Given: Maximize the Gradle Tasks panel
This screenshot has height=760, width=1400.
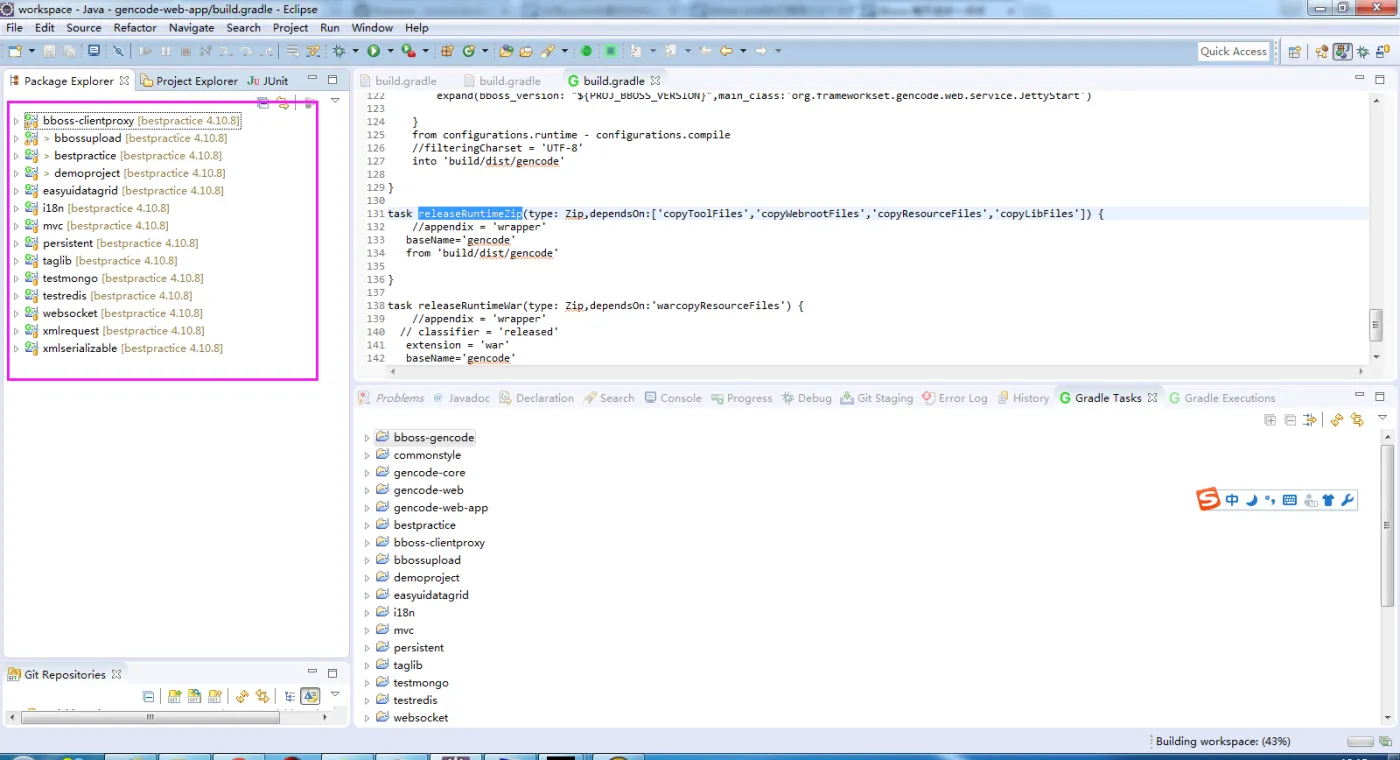Looking at the screenshot, I should point(1380,397).
